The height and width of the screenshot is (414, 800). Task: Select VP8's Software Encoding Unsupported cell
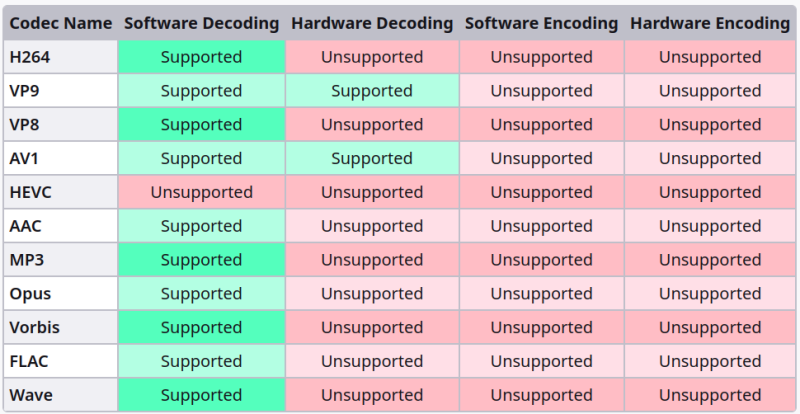(541, 125)
